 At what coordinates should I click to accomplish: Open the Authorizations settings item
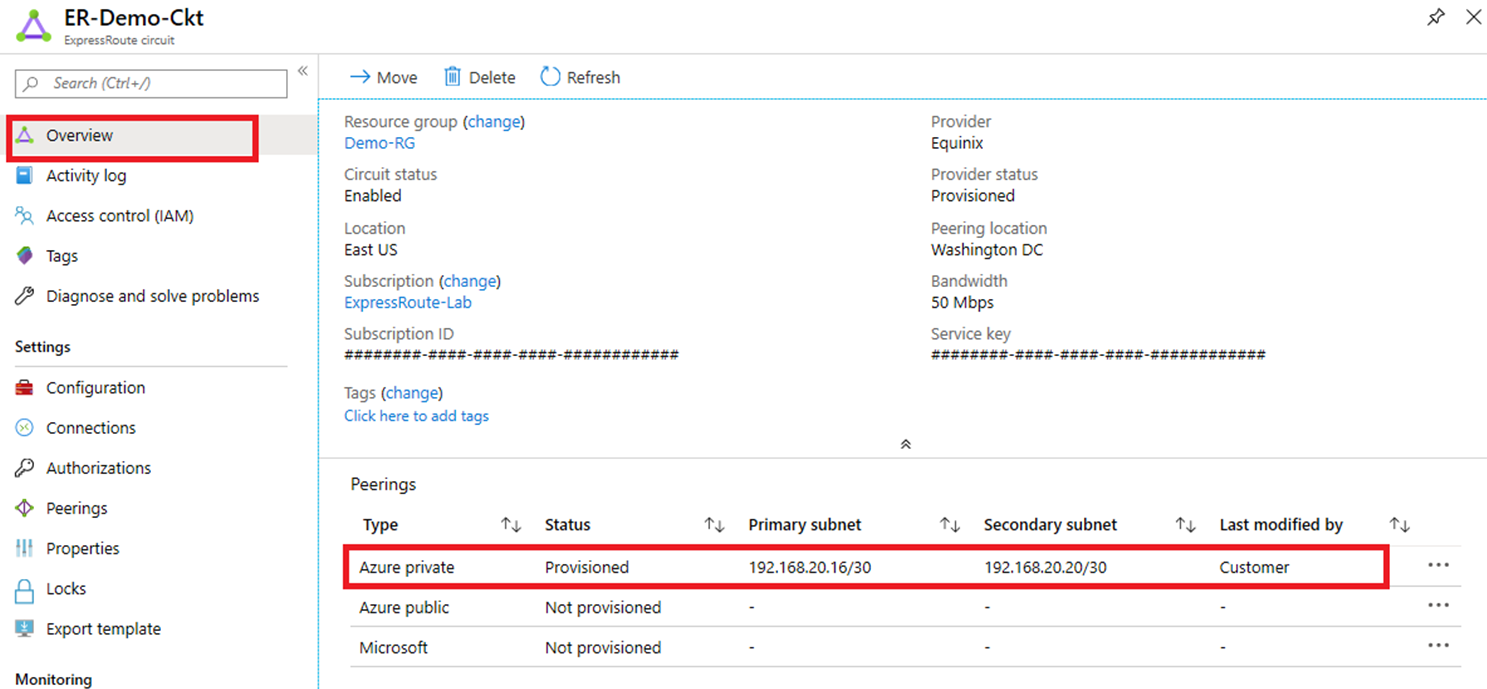point(99,468)
